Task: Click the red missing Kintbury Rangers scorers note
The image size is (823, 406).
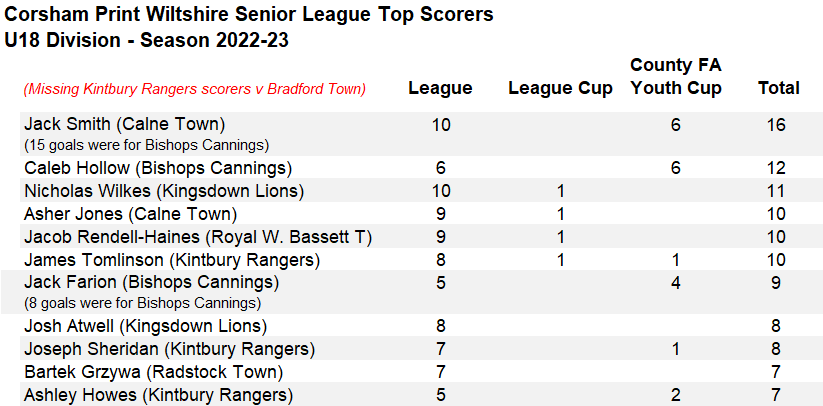Action: pos(194,89)
